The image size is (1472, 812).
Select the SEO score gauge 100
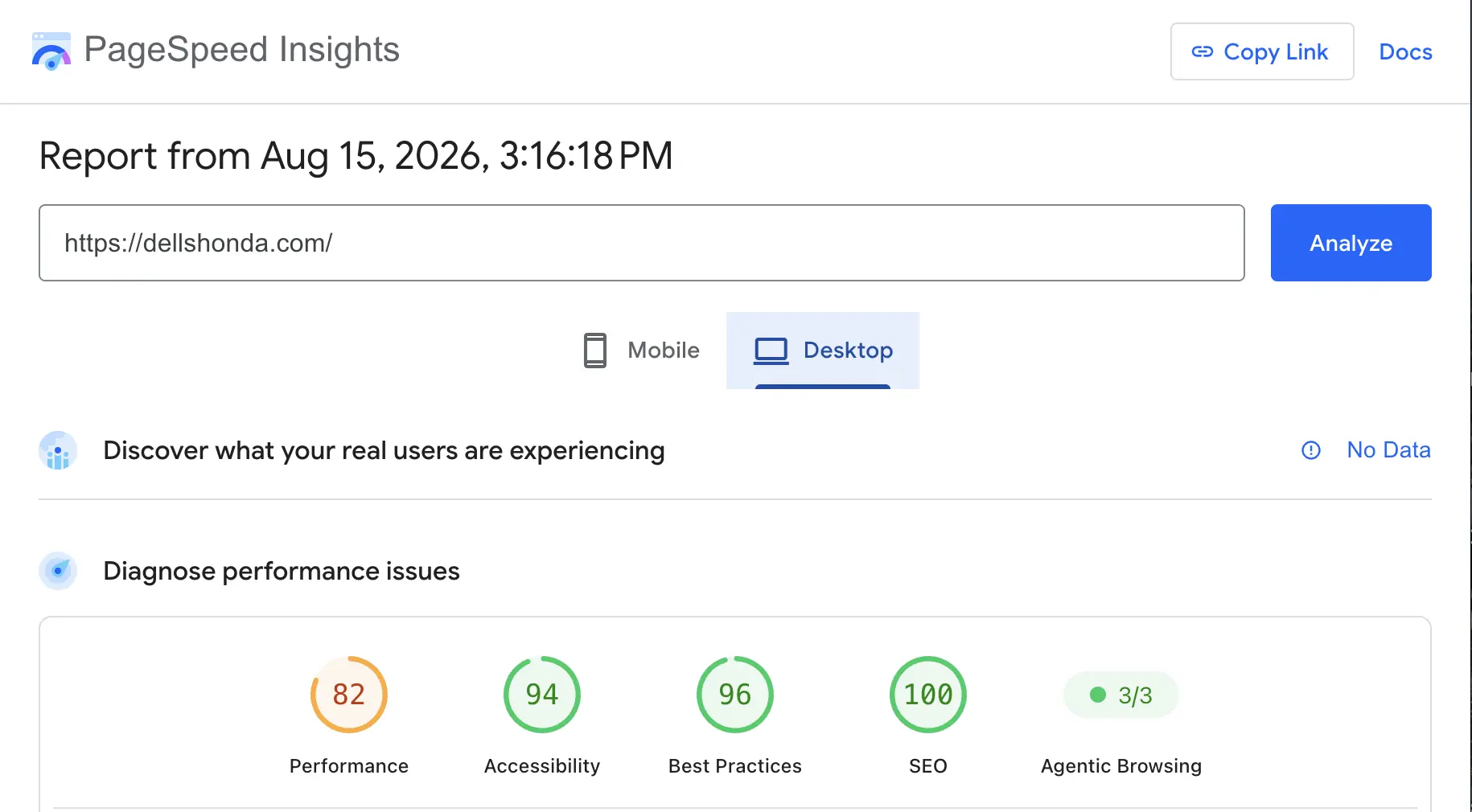click(x=928, y=695)
